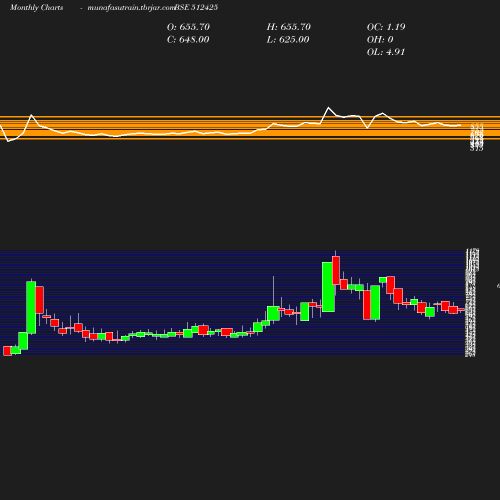500x500 pixels.
Task: Click the 'BSE 512425' symbol text
Action: pos(196,8)
